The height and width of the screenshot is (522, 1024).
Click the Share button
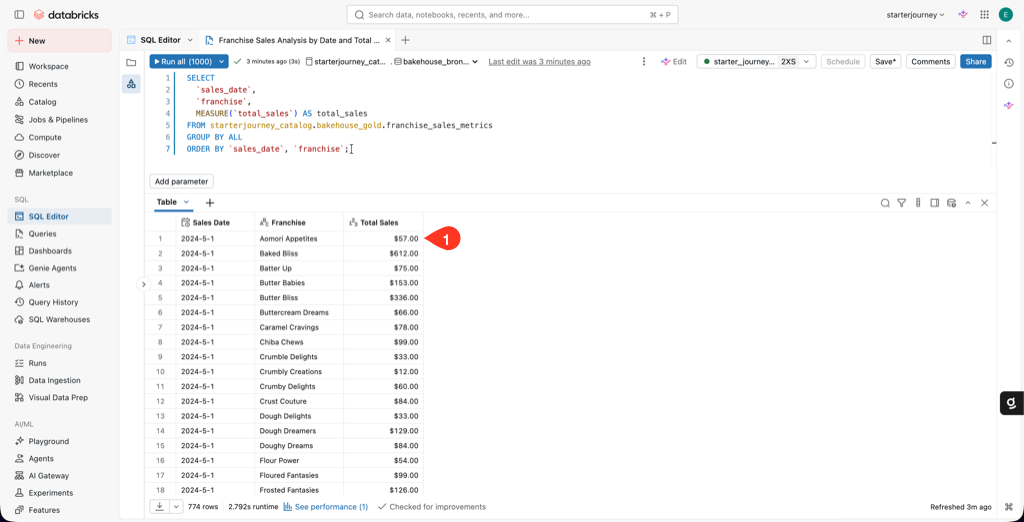976,61
